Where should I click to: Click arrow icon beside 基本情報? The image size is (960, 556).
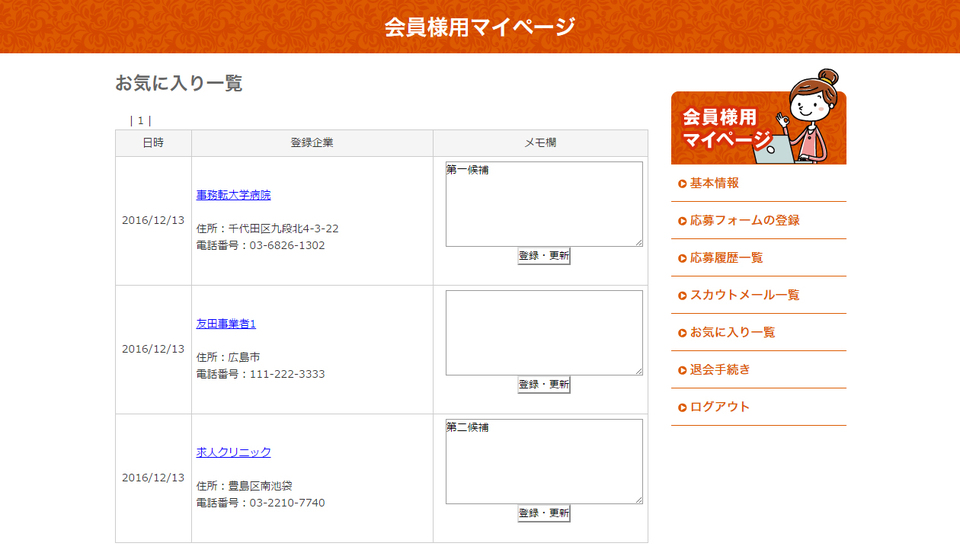click(x=682, y=184)
